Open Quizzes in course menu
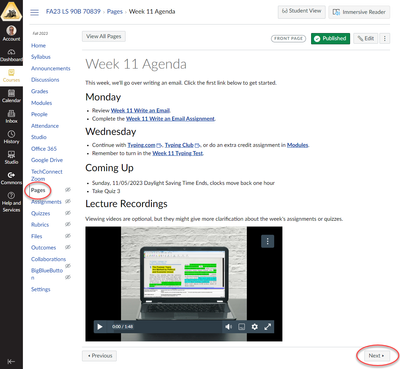This screenshot has height=369, width=400. [40, 213]
